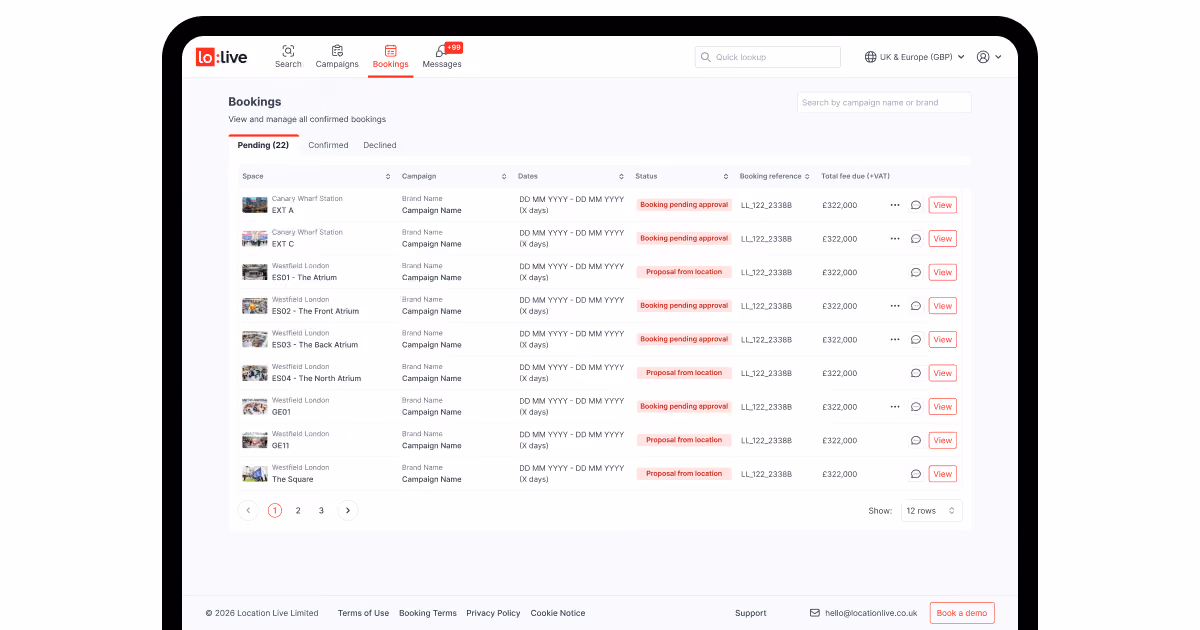Select page 3 in pagination
Screen dimensions: 1200x630
(x=321, y=510)
